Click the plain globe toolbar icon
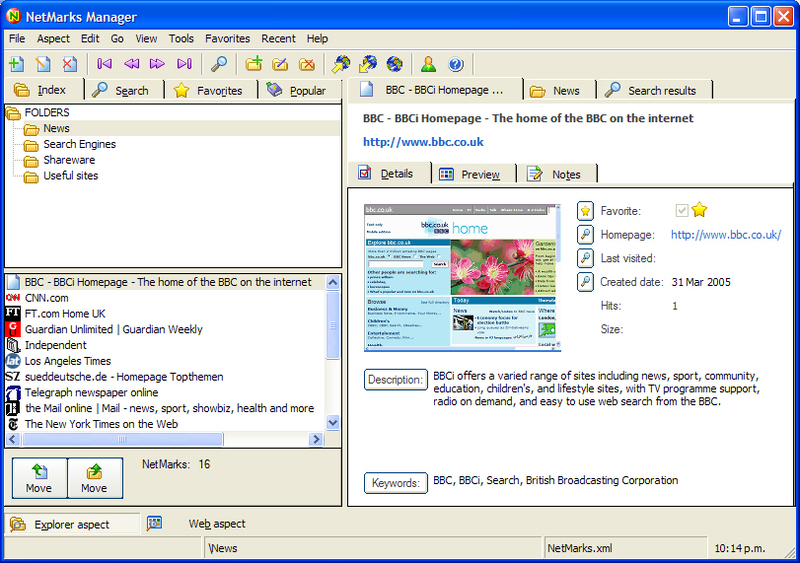The height and width of the screenshot is (563, 800). (394, 64)
